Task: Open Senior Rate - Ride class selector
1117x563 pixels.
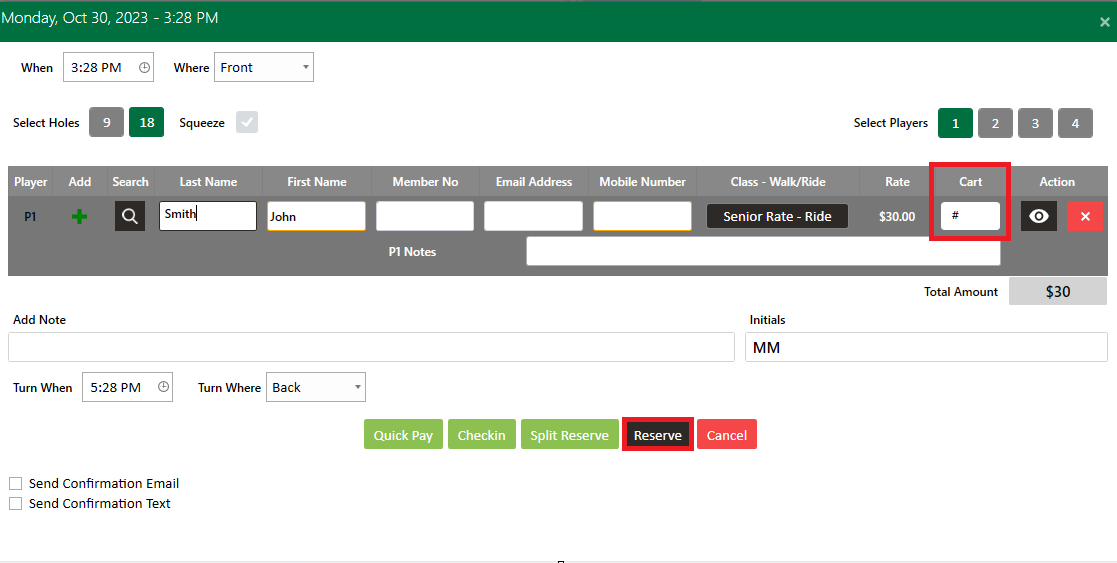Action: [x=777, y=216]
